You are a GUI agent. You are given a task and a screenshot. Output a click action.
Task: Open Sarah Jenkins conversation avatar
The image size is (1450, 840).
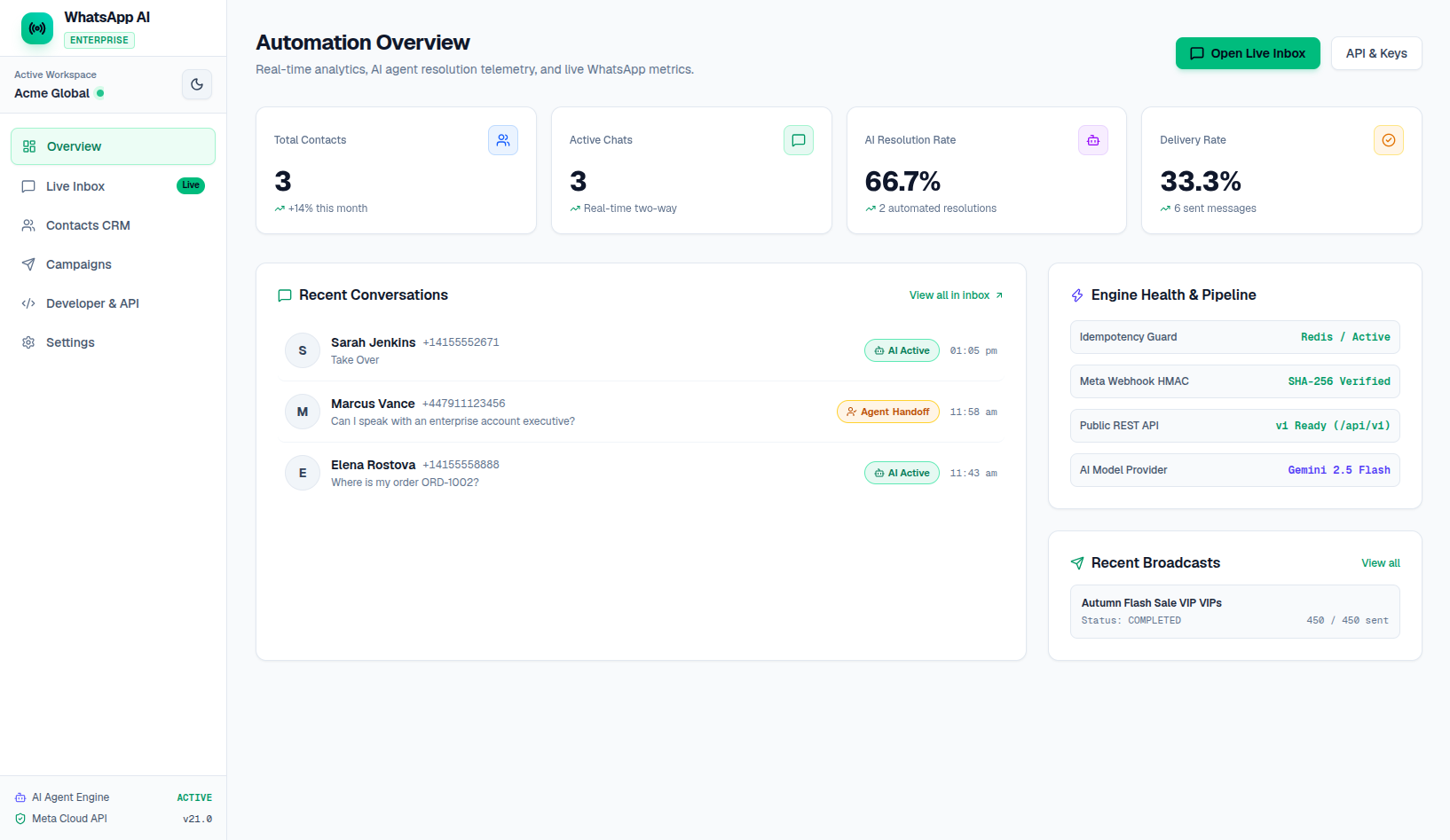303,350
